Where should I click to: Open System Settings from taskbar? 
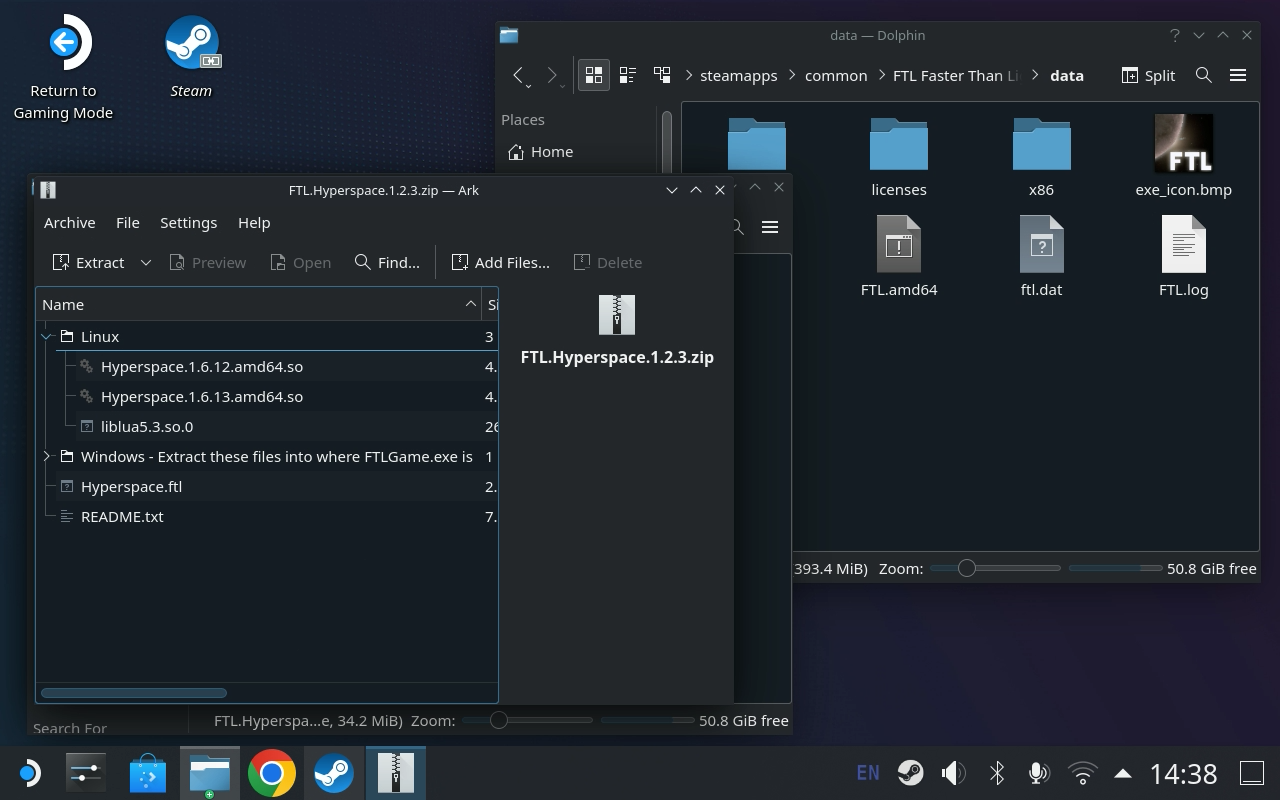click(85, 773)
